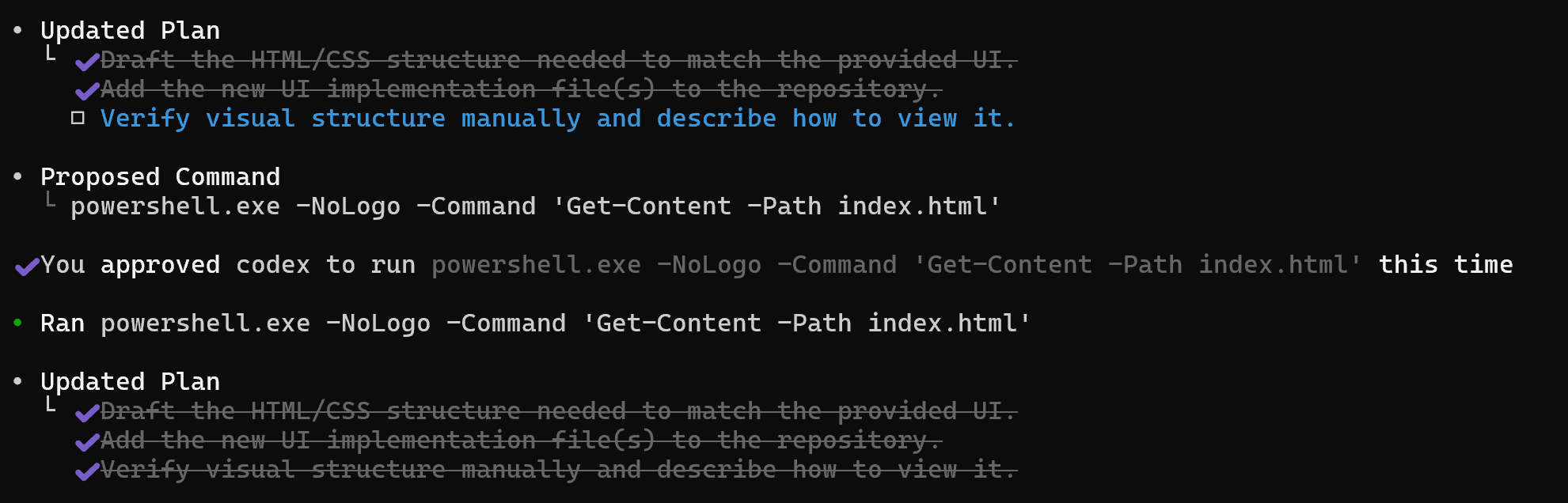This screenshot has width=1568, height=503.
Task: Click the "this time" text in the approval line
Action: [x=1445, y=265]
